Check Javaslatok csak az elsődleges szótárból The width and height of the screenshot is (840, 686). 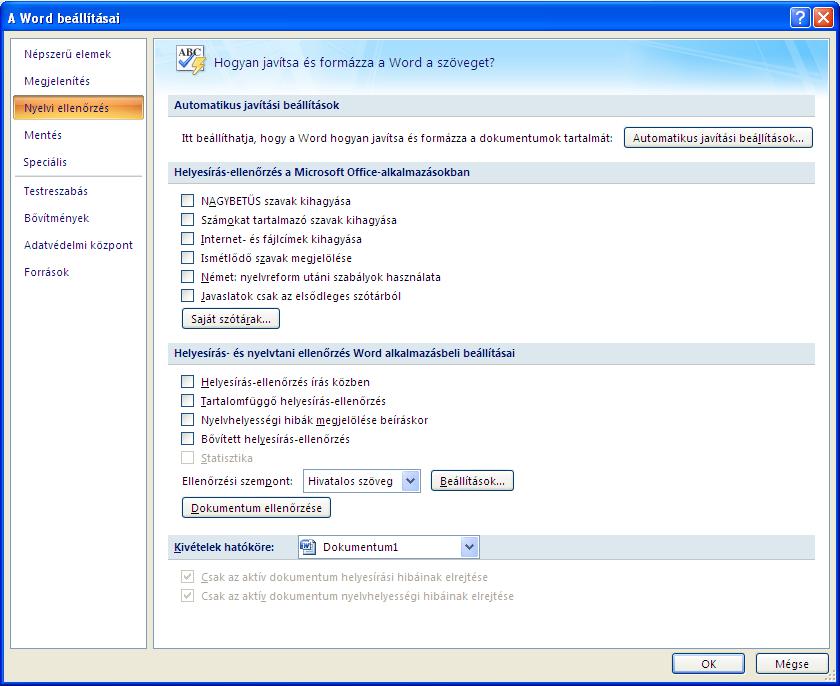coord(188,296)
